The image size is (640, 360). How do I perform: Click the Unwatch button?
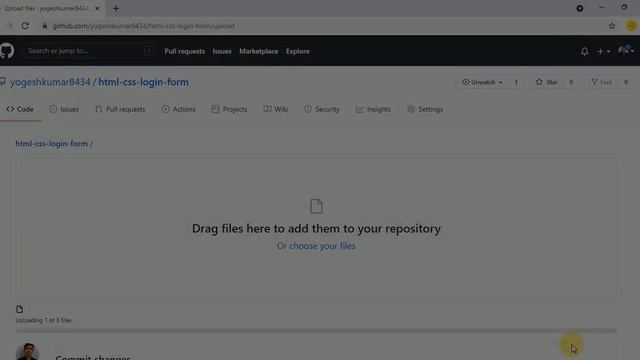[482, 82]
